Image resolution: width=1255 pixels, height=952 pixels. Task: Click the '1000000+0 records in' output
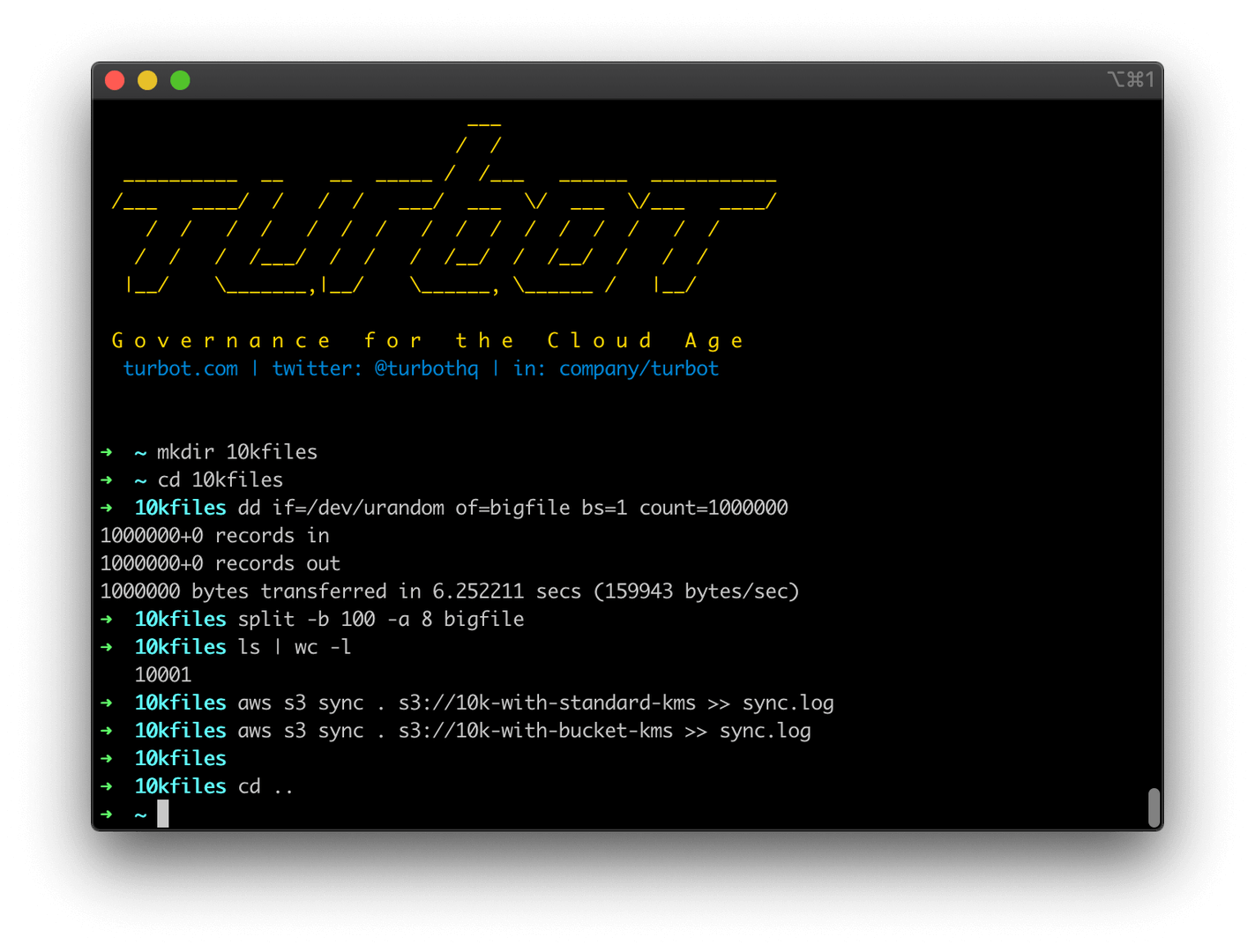pyautogui.click(x=214, y=536)
